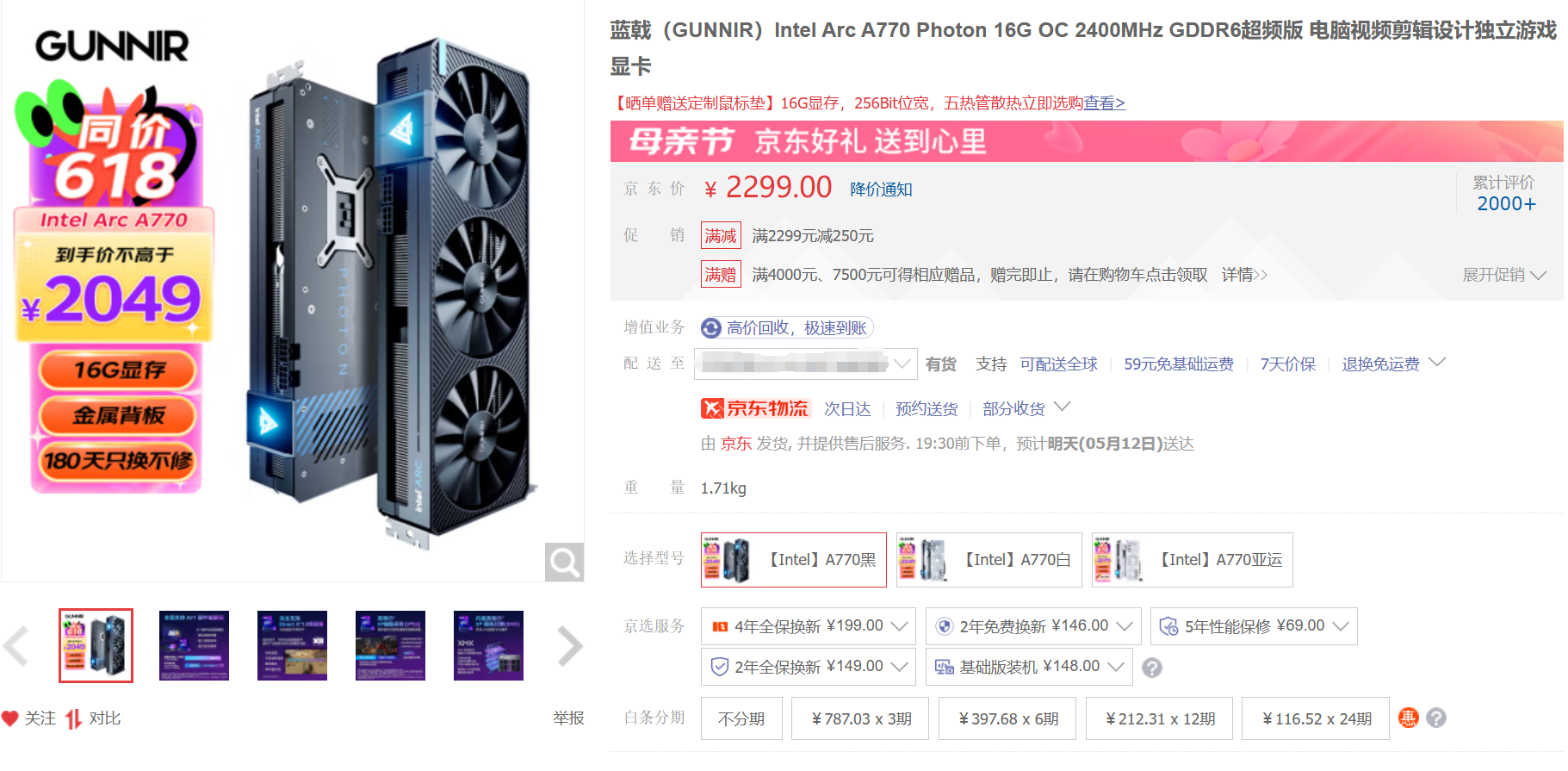Select the 【Intel】A770亚运 model option
Image resolution: width=1568 pixels, height=771 pixels.
pos(1193,560)
